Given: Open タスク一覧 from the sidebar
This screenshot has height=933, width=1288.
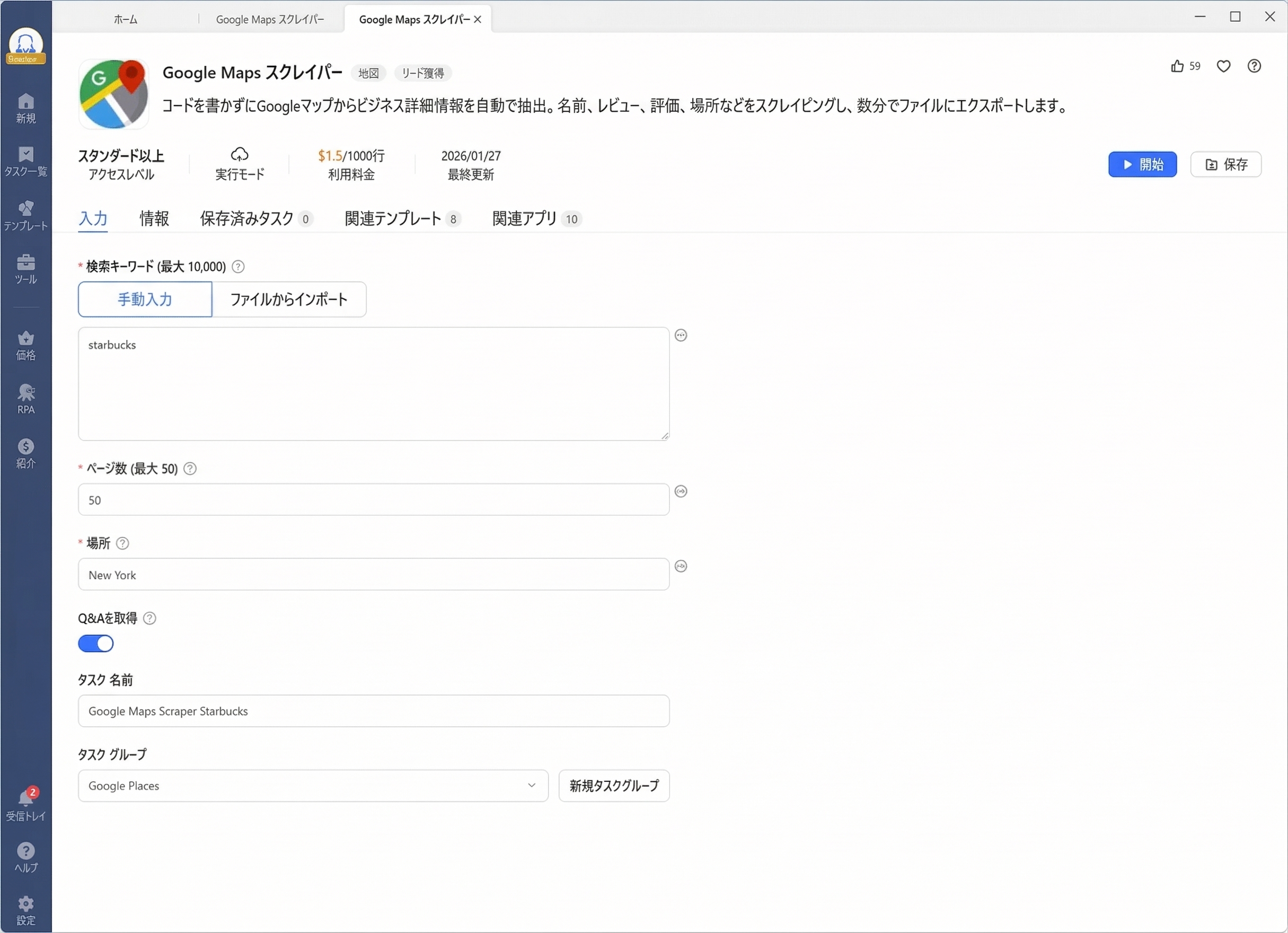Looking at the screenshot, I should click(25, 162).
